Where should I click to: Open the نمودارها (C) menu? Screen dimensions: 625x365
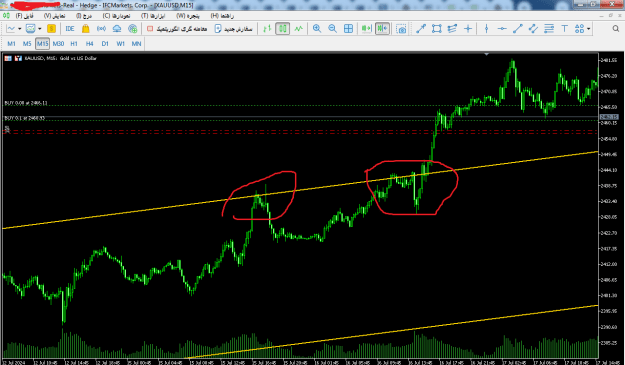116,16
